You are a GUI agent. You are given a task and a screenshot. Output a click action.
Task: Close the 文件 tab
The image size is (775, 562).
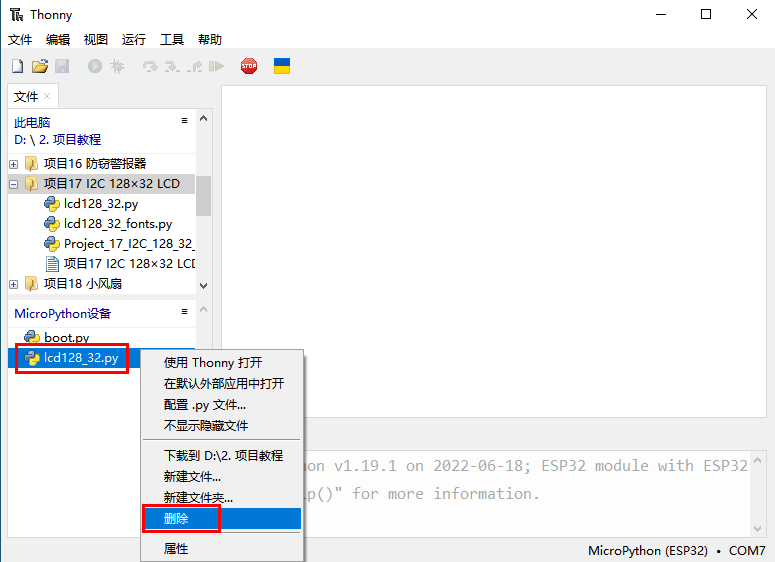click(x=47, y=96)
